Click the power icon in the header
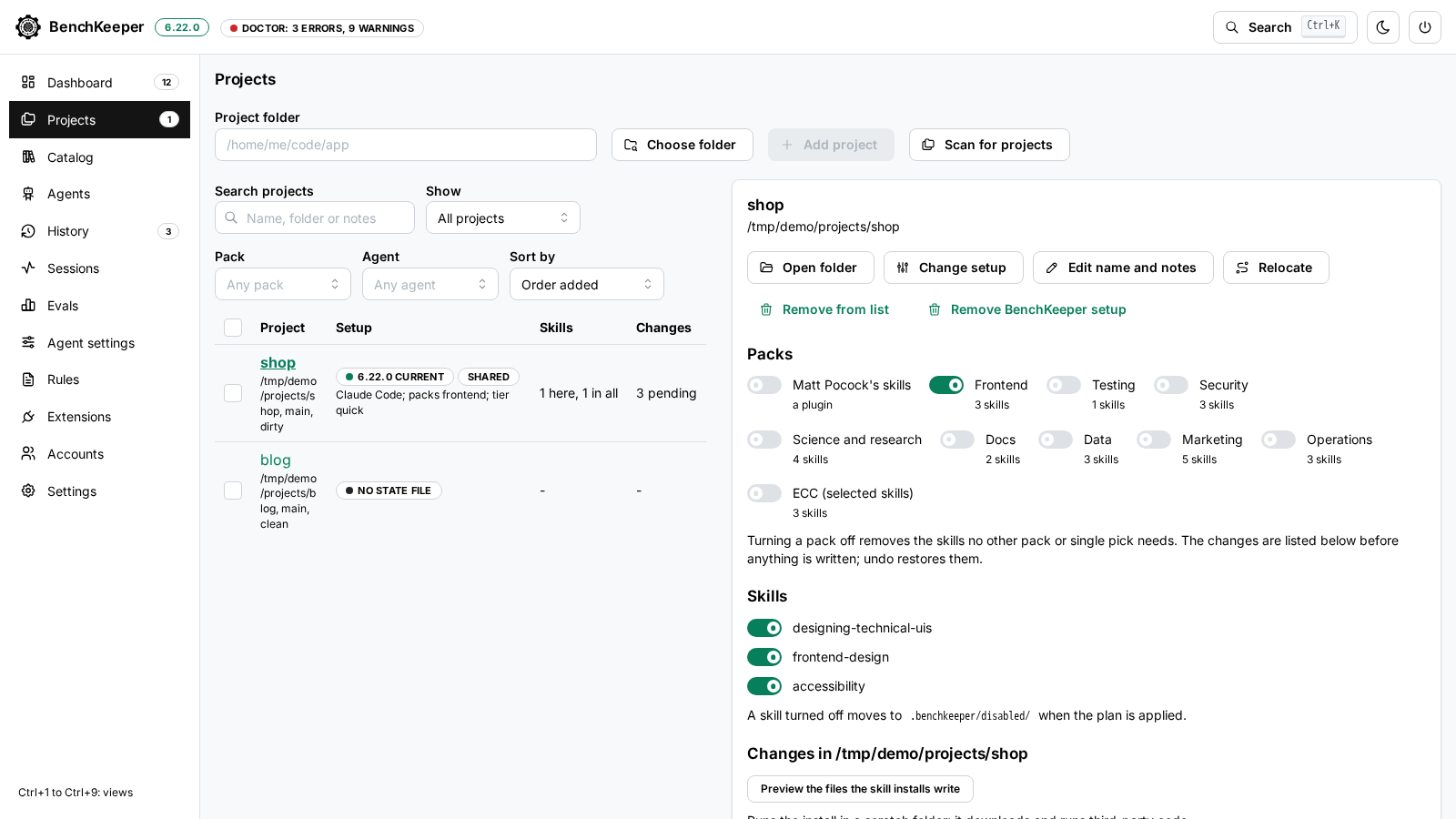 [1425, 27]
